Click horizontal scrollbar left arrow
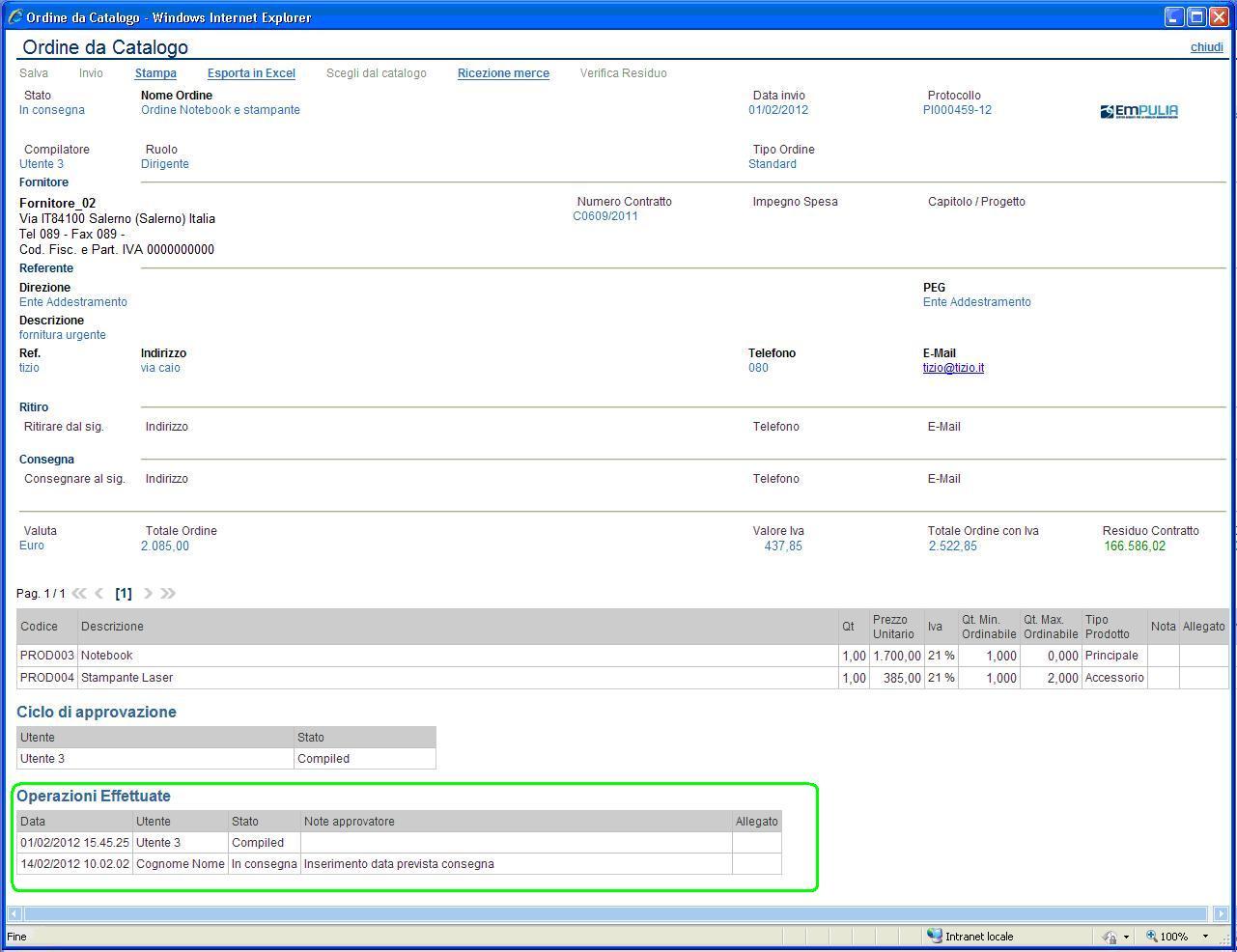 click(14, 913)
